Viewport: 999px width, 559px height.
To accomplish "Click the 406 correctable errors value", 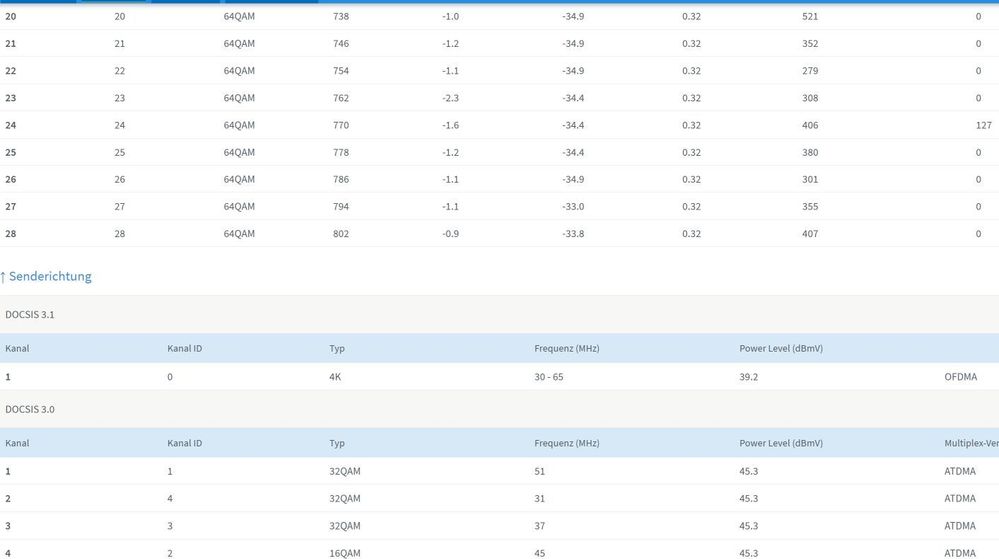I will coord(810,125).
